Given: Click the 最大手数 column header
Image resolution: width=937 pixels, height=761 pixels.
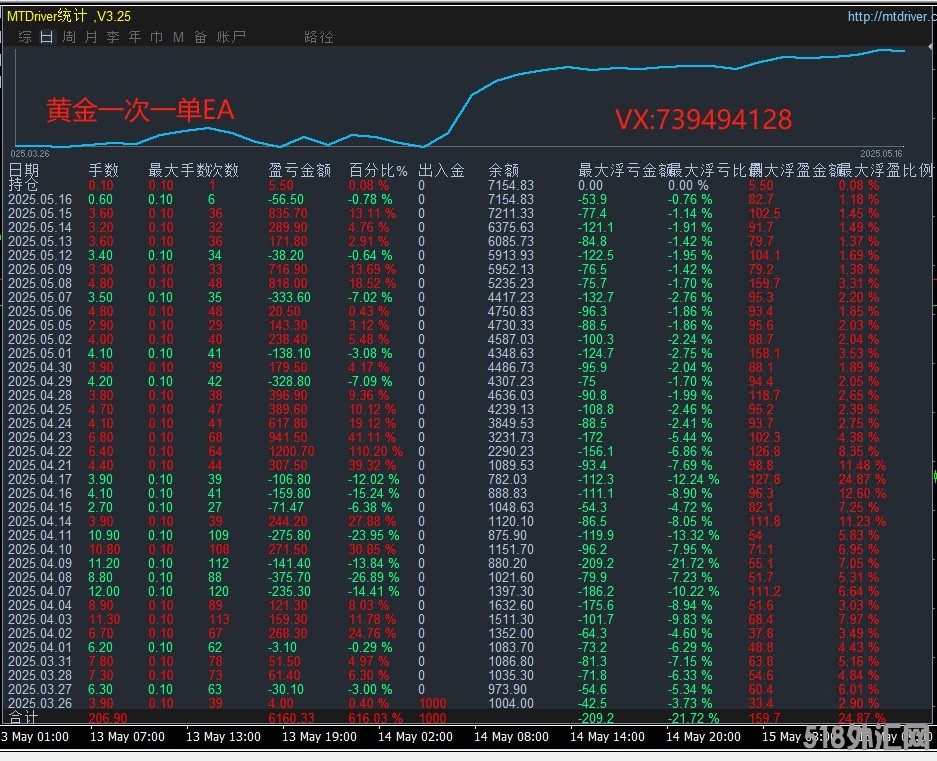Looking at the screenshot, I should 179,170.
